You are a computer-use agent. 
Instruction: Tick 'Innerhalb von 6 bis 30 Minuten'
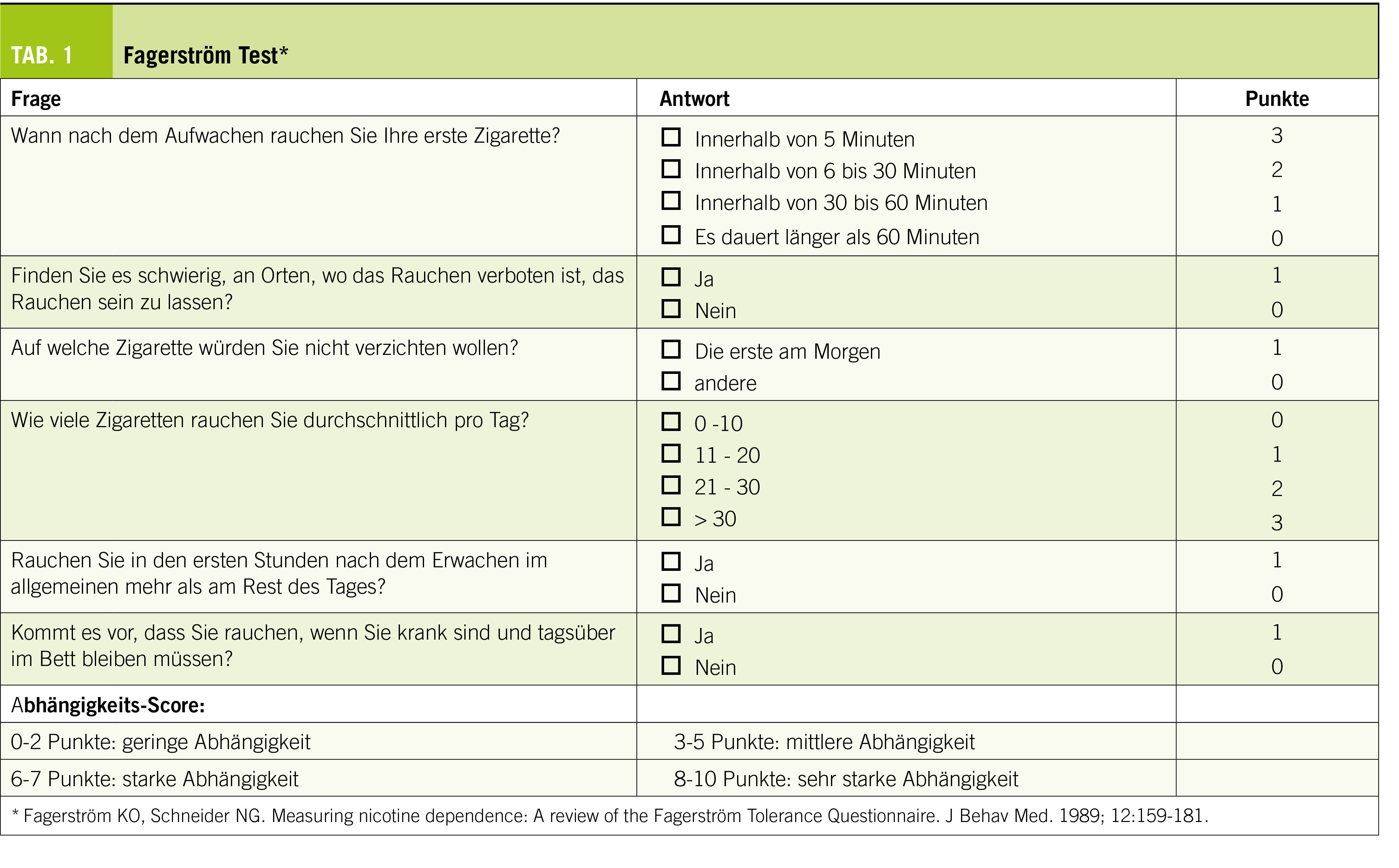[670, 169]
